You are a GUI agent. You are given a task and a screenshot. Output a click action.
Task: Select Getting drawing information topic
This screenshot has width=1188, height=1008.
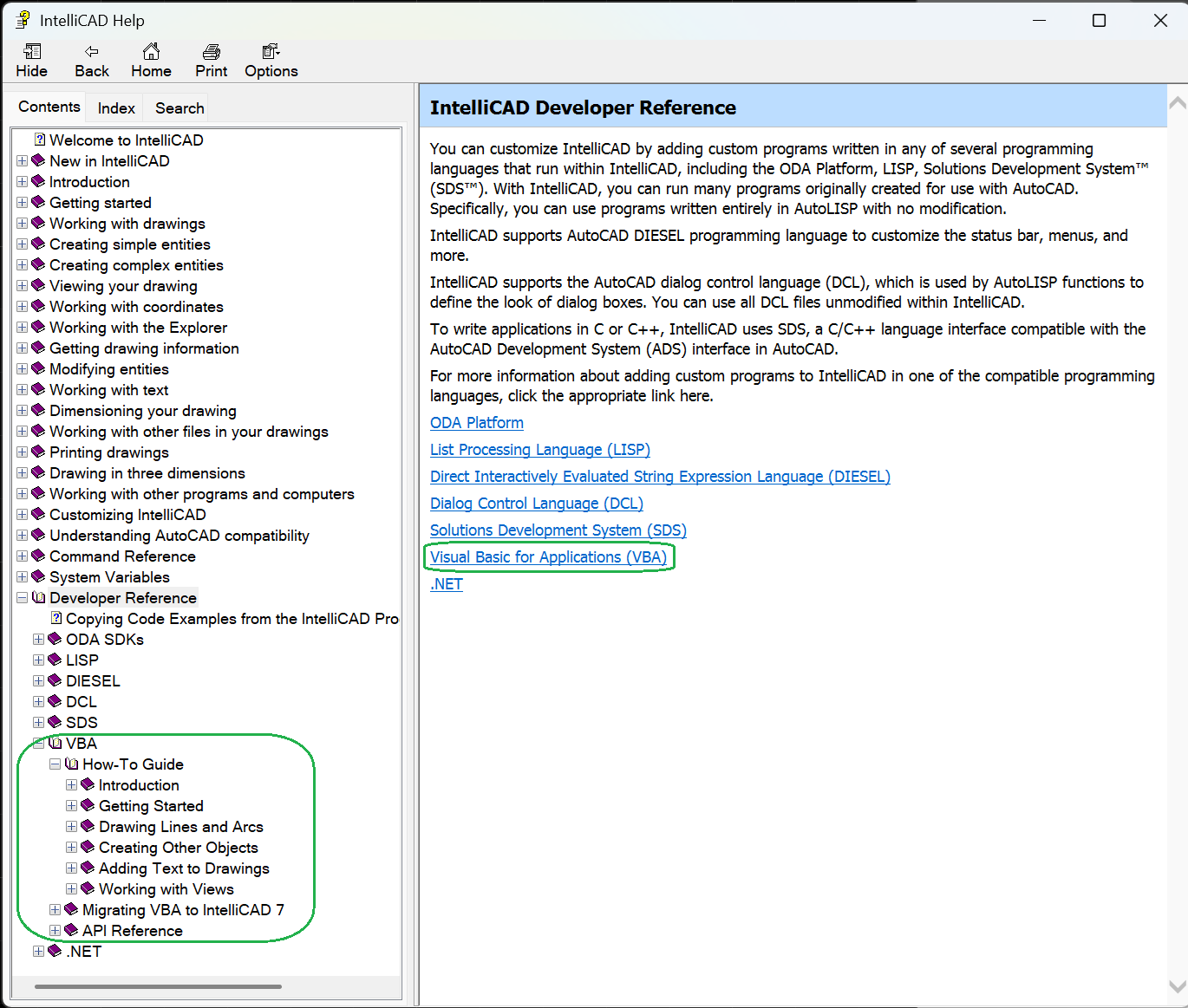pyautogui.click(x=144, y=348)
